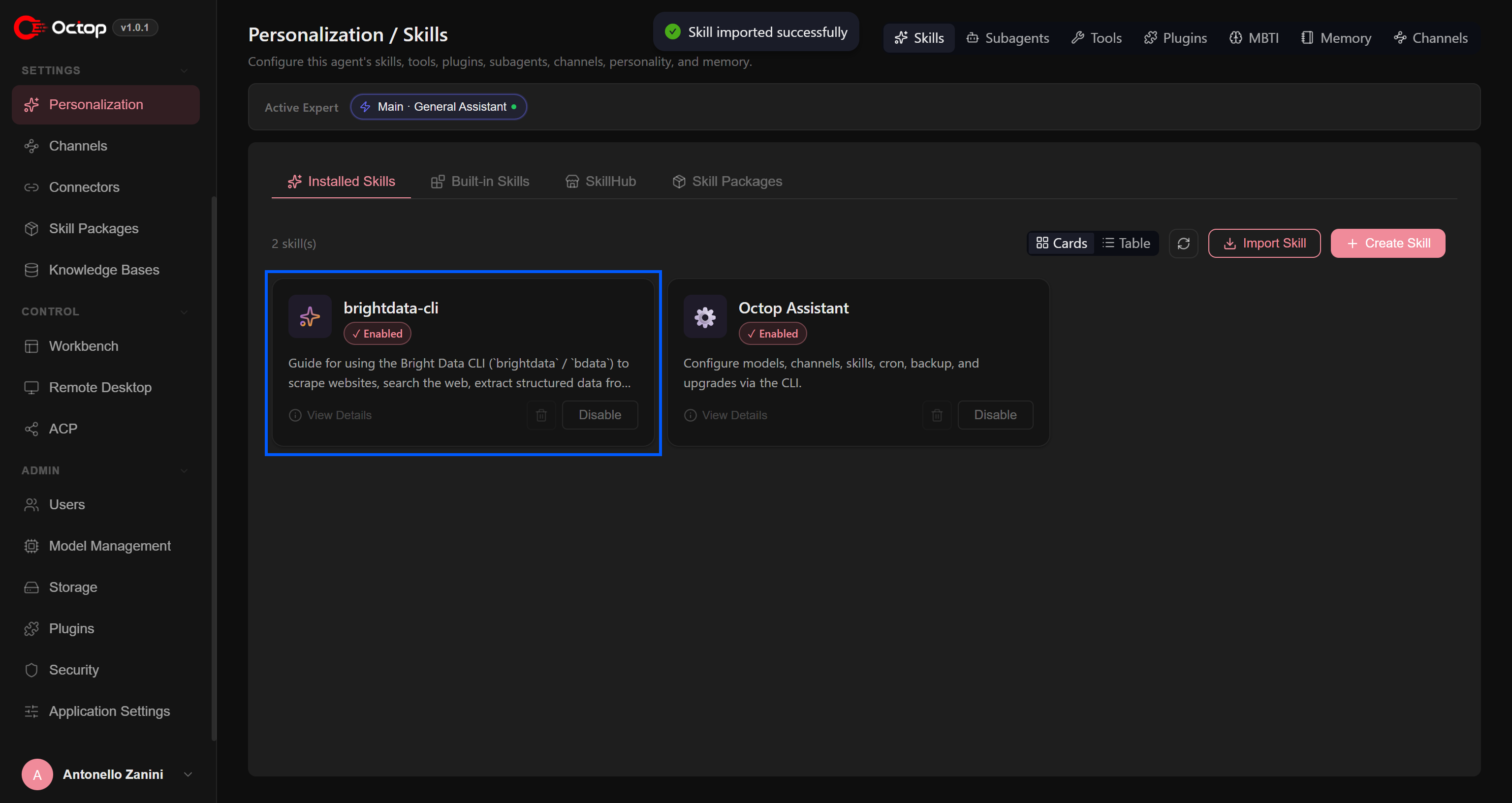Open Knowledge Bases in the sidebar
The width and height of the screenshot is (1512, 803).
[x=106, y=270]
